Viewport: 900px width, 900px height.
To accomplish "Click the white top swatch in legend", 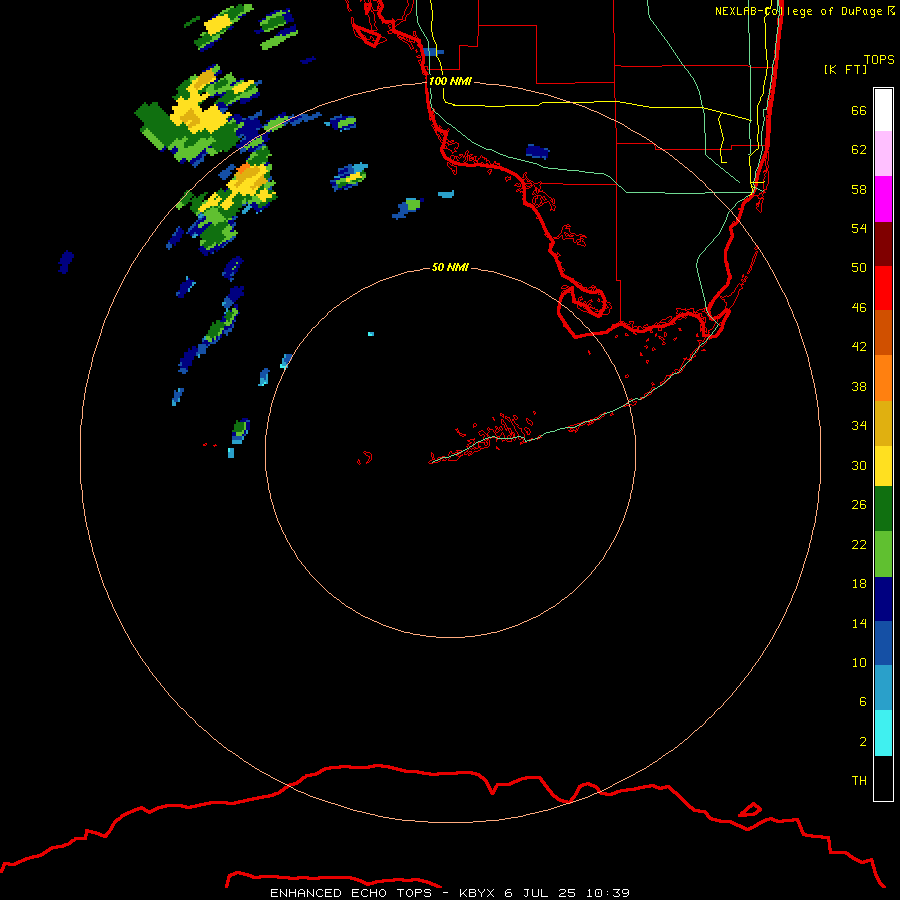I will 883,110.
